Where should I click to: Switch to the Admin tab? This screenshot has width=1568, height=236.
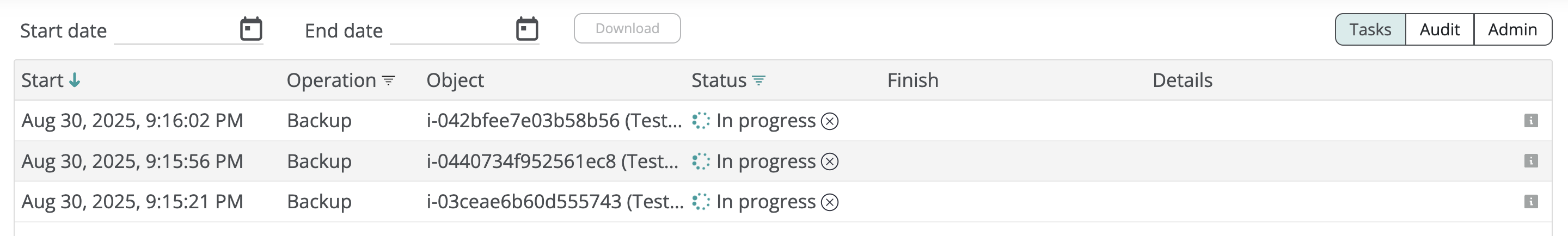click(x=1512, y=29)
